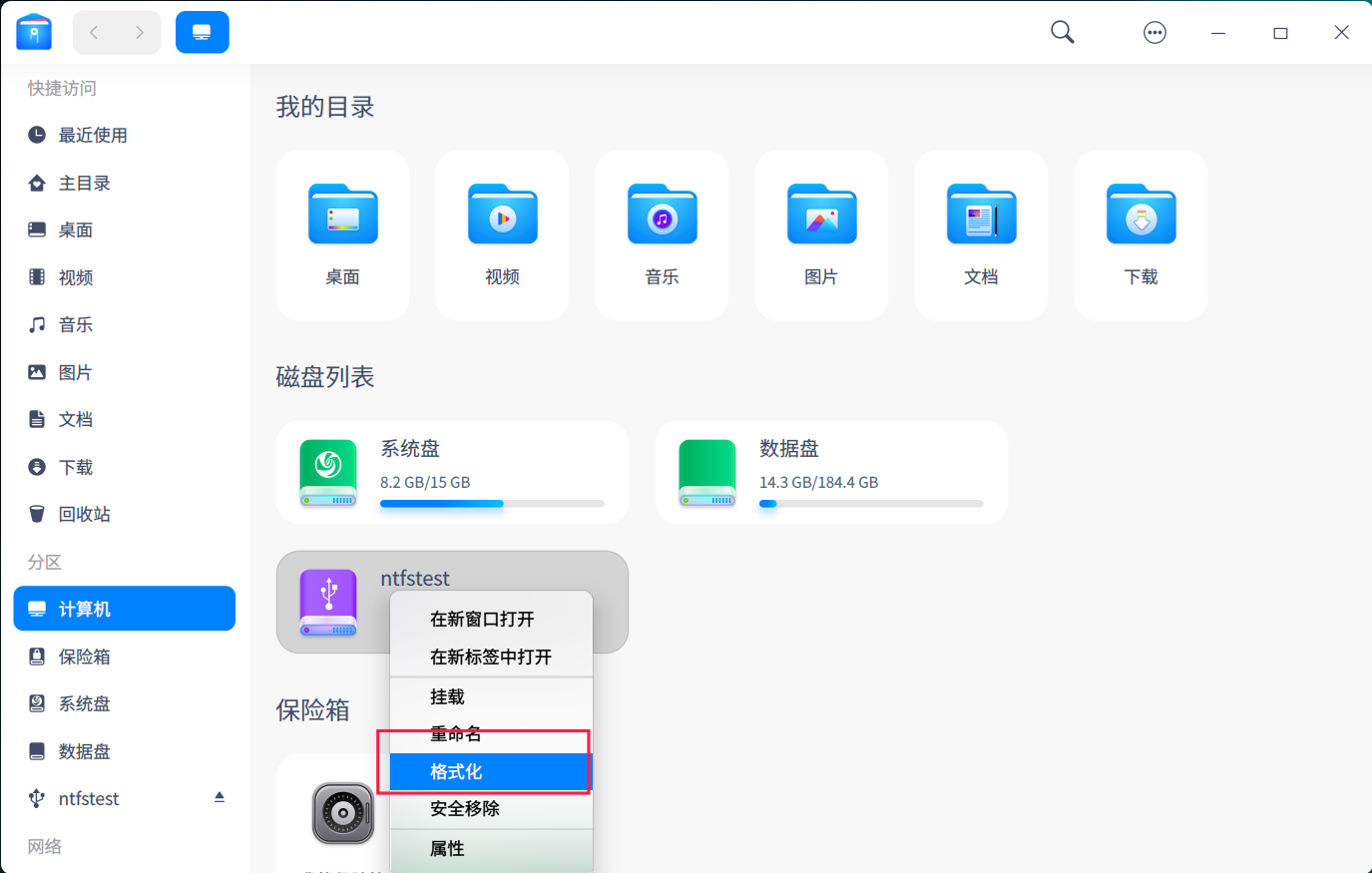Open the three-dots main menu

pyautogui.click(x=1154, y=33)
